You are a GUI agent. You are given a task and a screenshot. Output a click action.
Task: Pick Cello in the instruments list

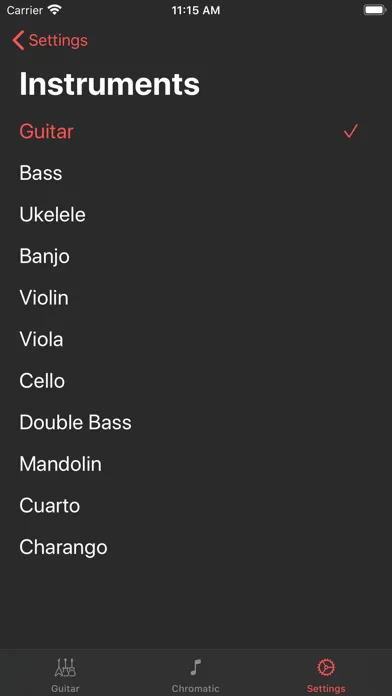click(x=196, y=381)
